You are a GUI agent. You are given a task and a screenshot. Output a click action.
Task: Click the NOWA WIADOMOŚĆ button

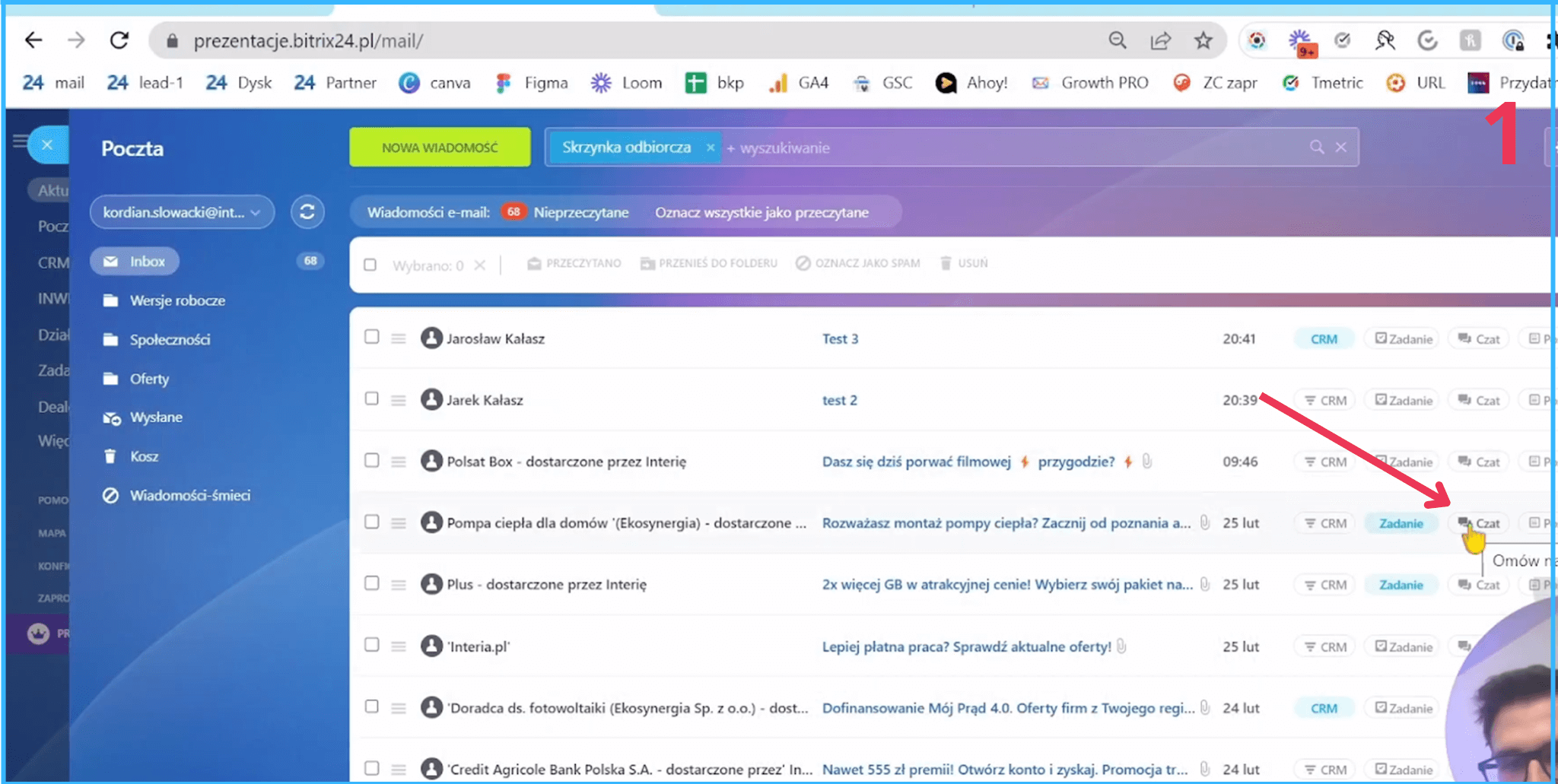click(x=440, y=148)
